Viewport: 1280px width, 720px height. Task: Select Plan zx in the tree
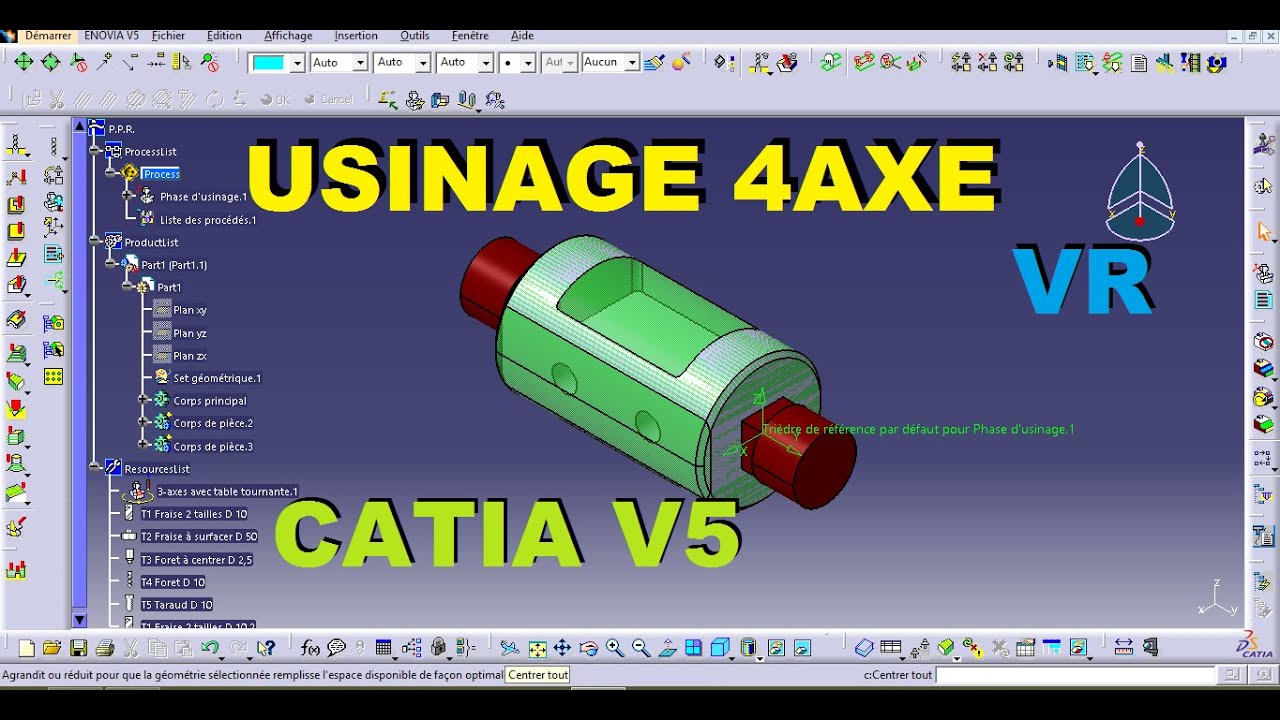(x=190, y=356)
